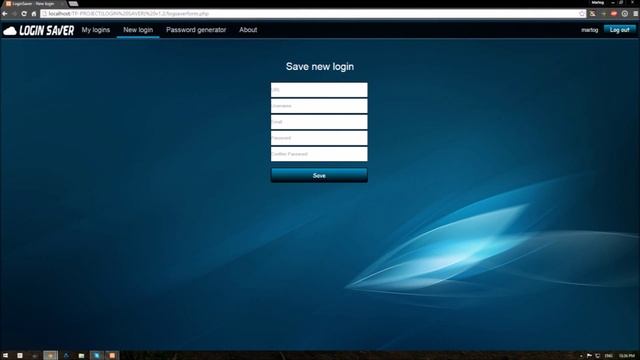This screenshot has height=360, width=640.
Task: Open a new browser tab
Action: coord(73,4)
